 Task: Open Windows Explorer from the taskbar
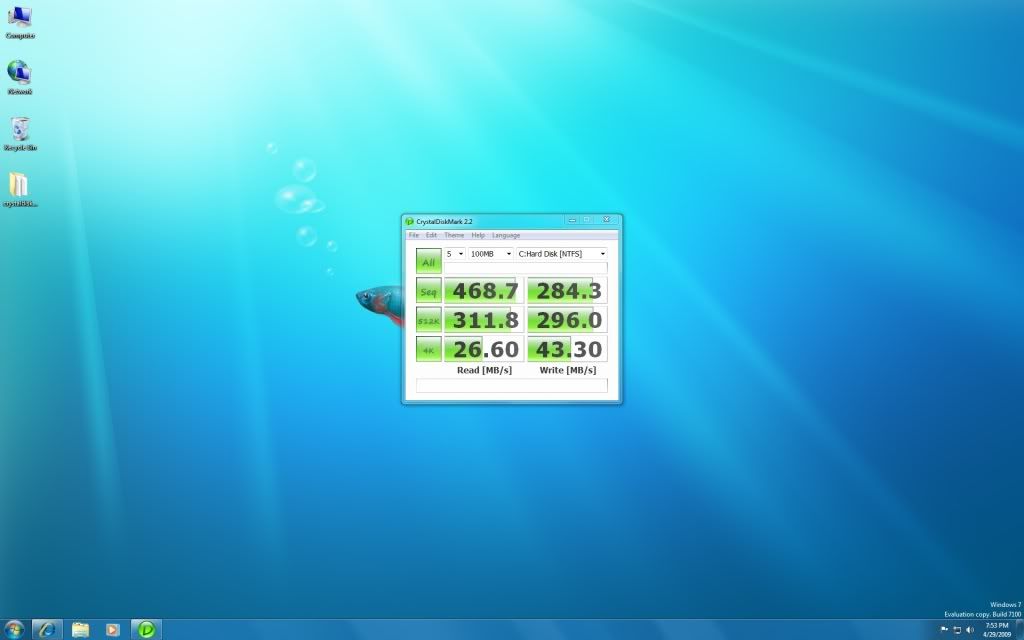click(80, 629)
